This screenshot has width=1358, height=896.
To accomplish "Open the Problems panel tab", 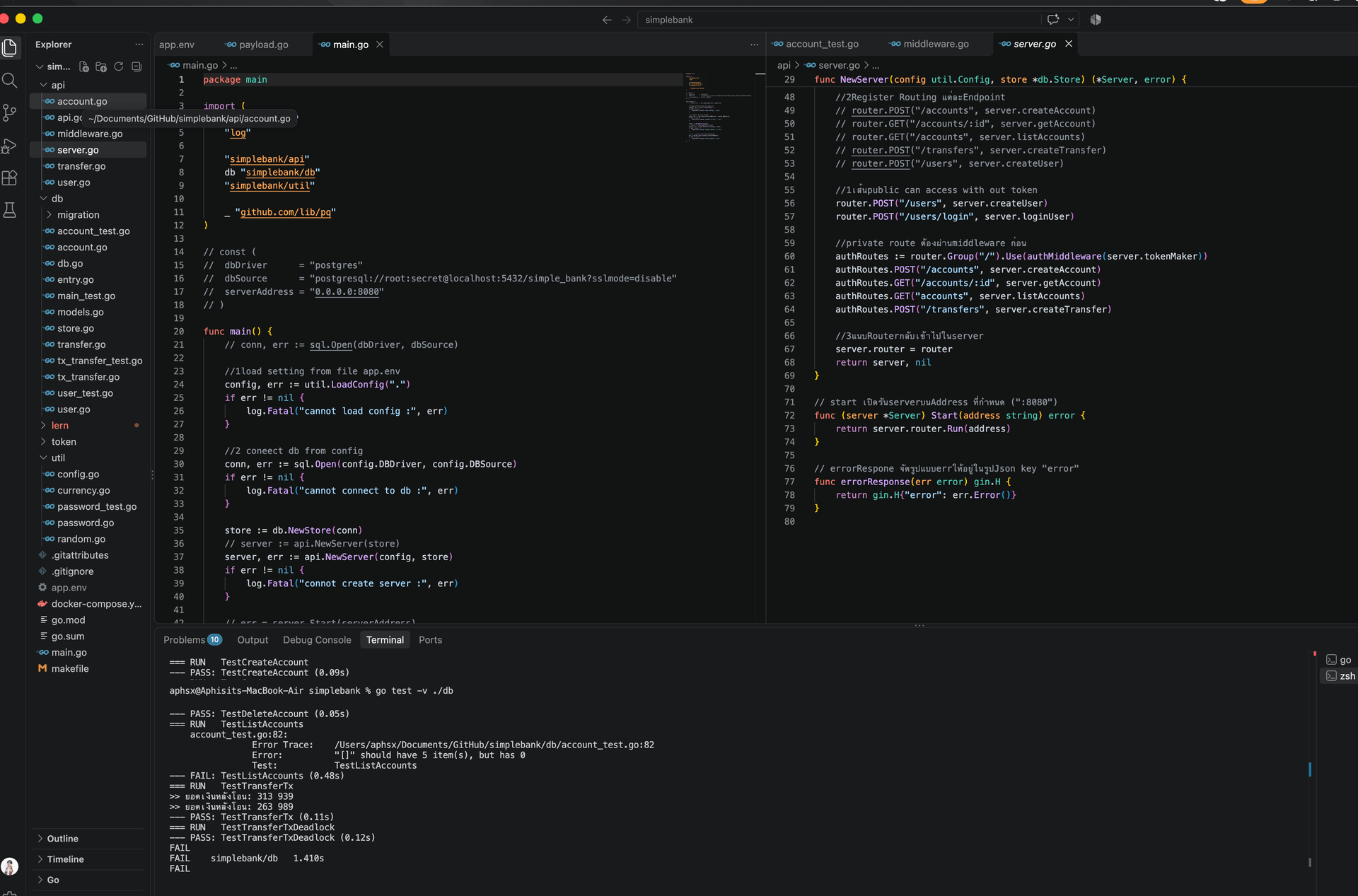I will 192,640.
